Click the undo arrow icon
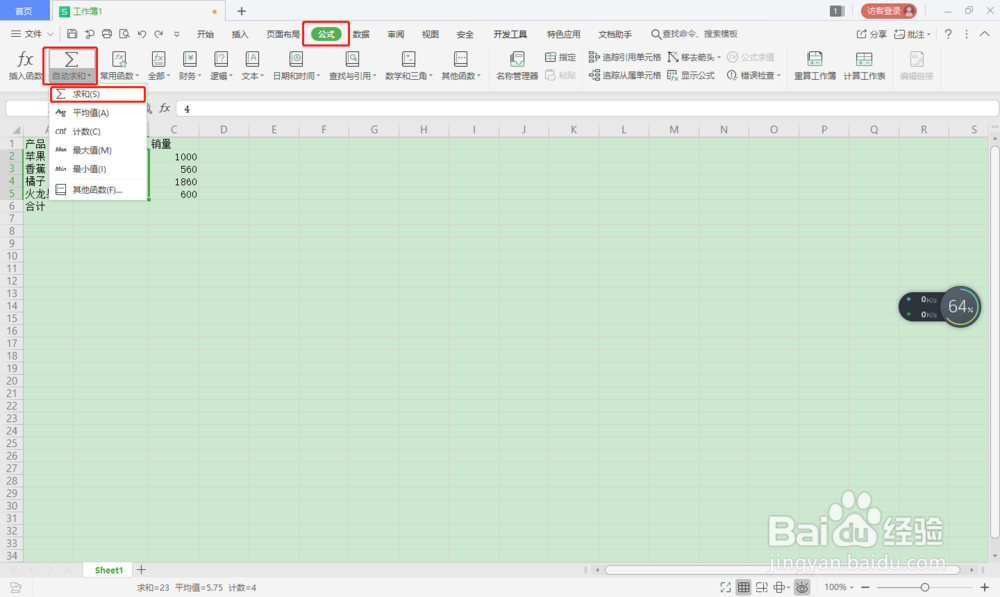This screenshot has height=597, width=1000. (142, 34)
